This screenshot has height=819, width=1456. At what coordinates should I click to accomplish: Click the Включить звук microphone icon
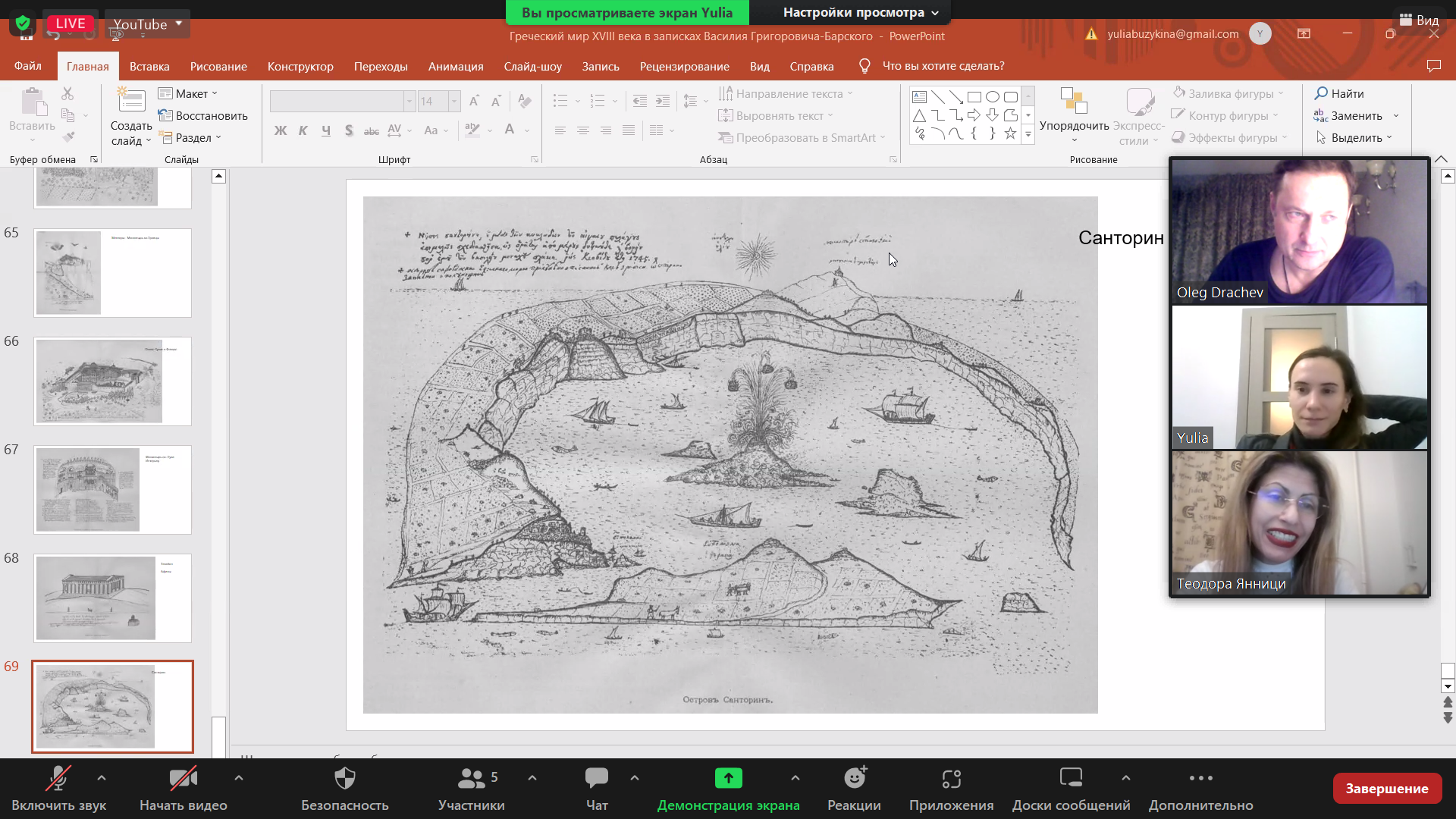coord(58,778)
